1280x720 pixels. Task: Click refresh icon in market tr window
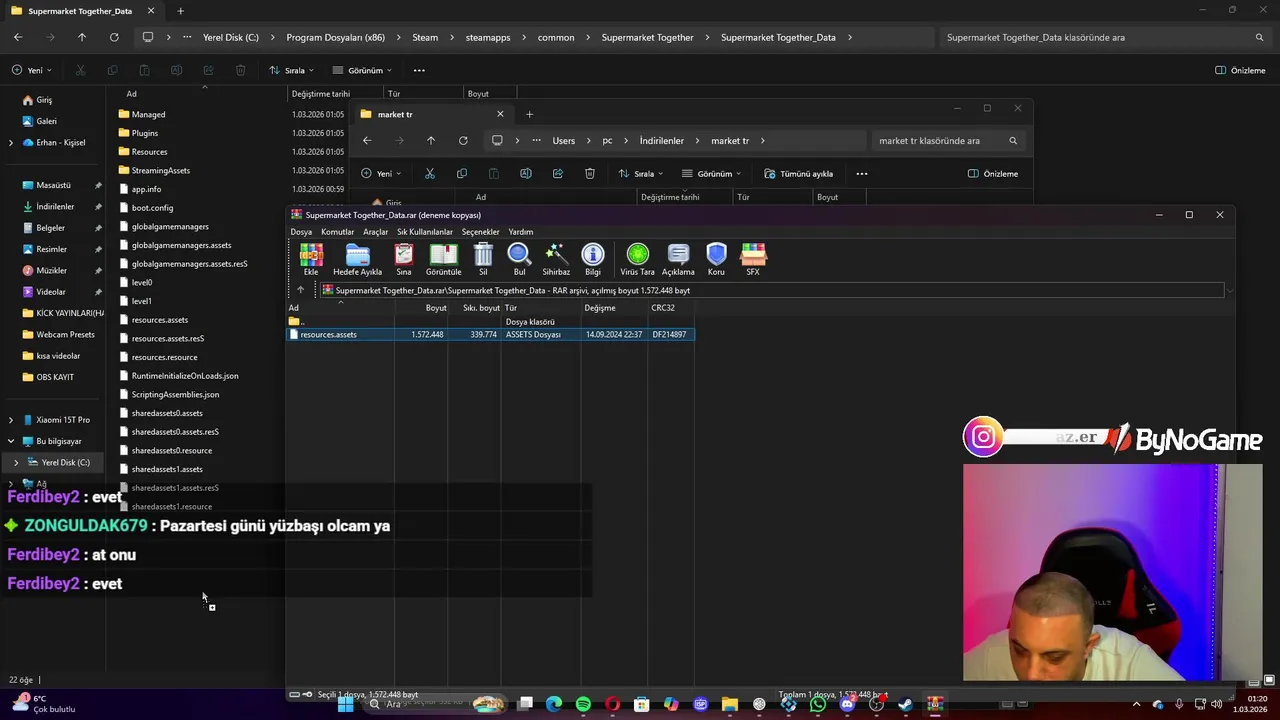[463, 141]
